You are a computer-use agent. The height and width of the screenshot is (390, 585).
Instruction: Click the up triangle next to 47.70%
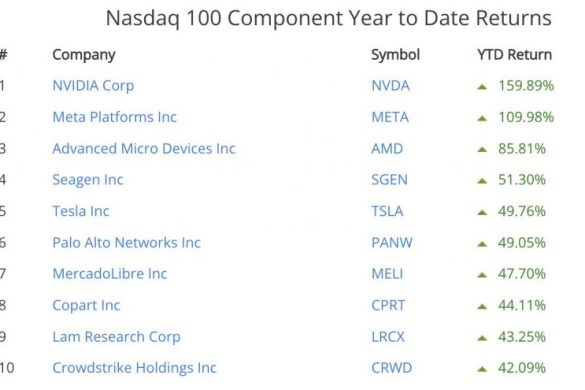(482, 275)
